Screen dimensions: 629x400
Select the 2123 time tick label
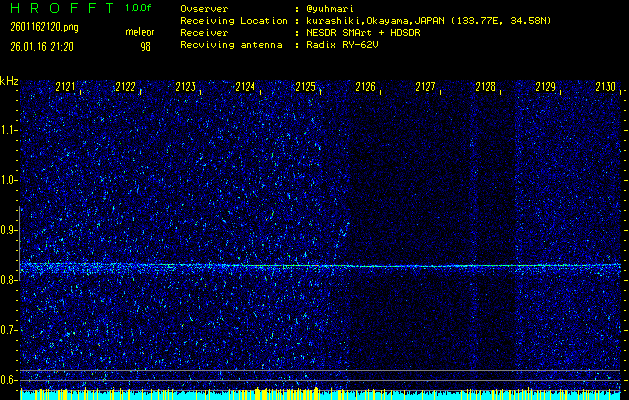pyautogui.click(x=185, y=88)
